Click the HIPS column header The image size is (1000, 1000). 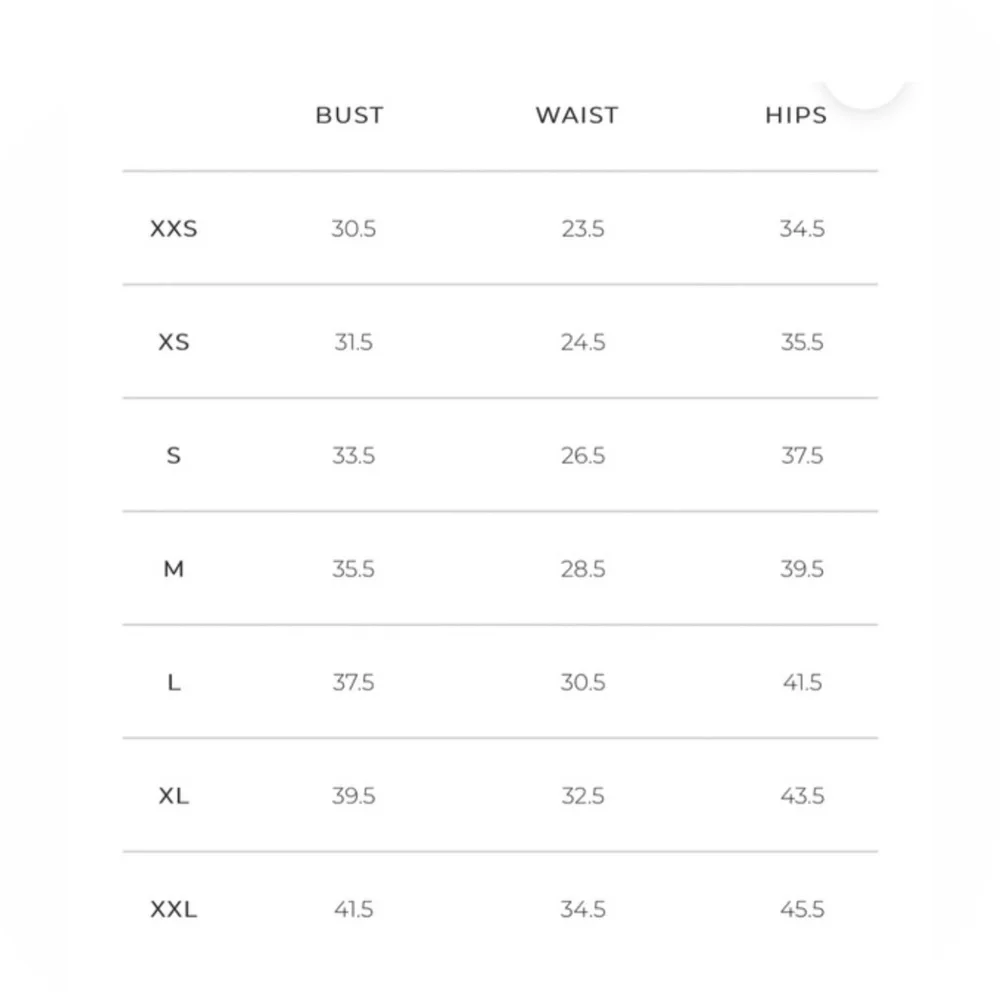(x=796, y=115)
